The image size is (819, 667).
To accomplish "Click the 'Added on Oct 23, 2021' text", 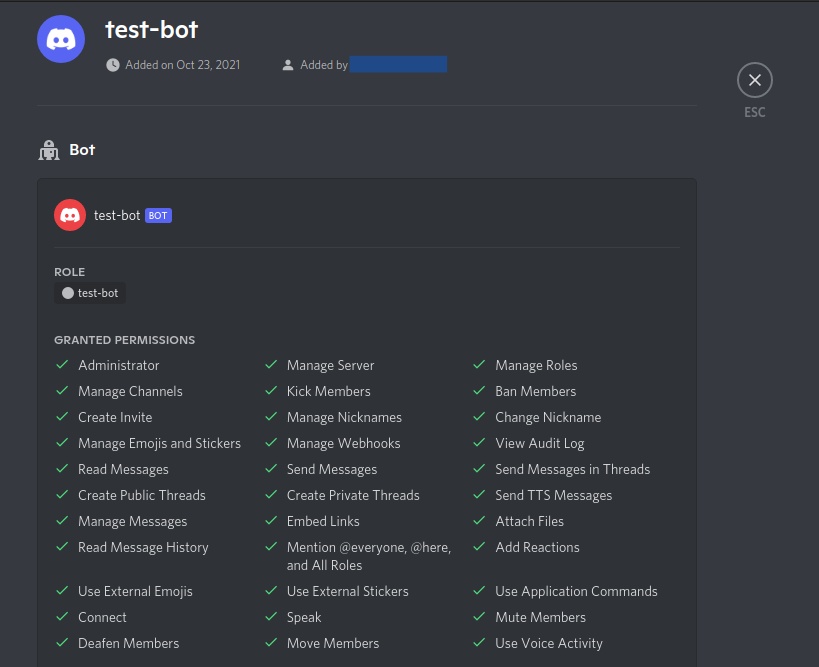I will click(183, 65).
